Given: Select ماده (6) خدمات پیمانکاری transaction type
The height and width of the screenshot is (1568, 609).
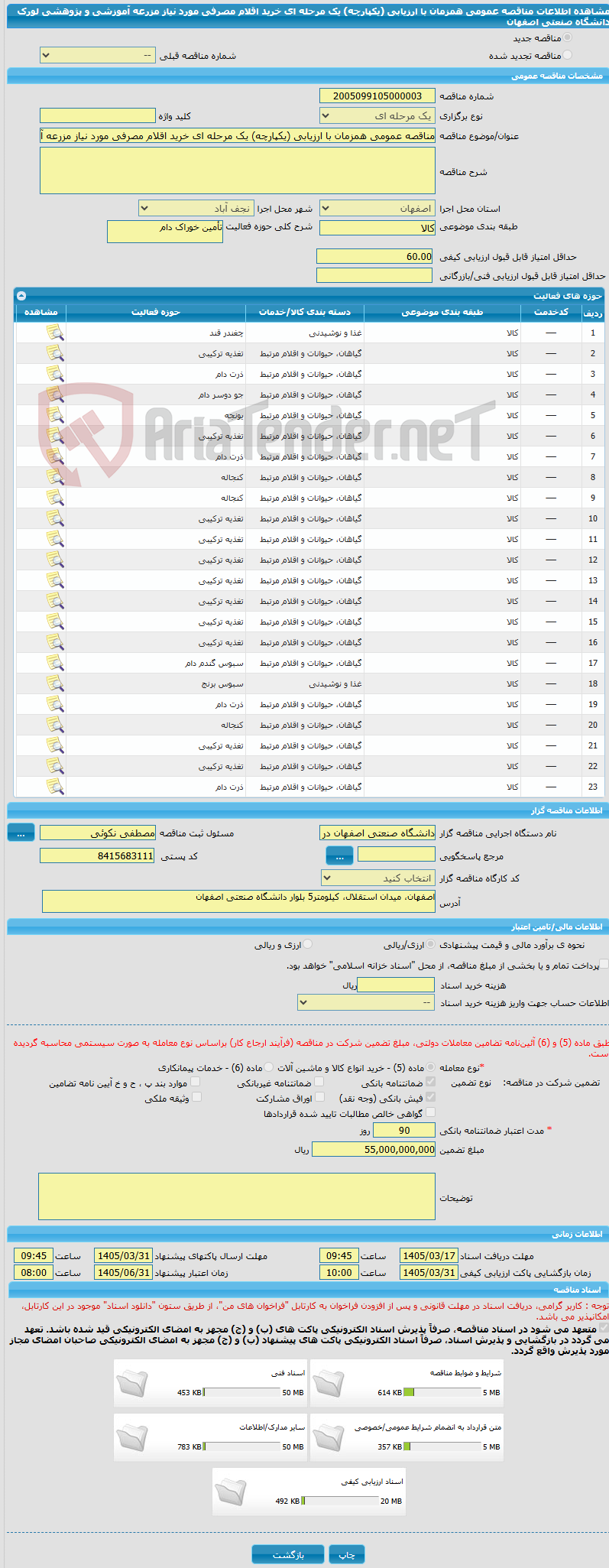Looking at the screenshot, I should tap(268, 1066).
